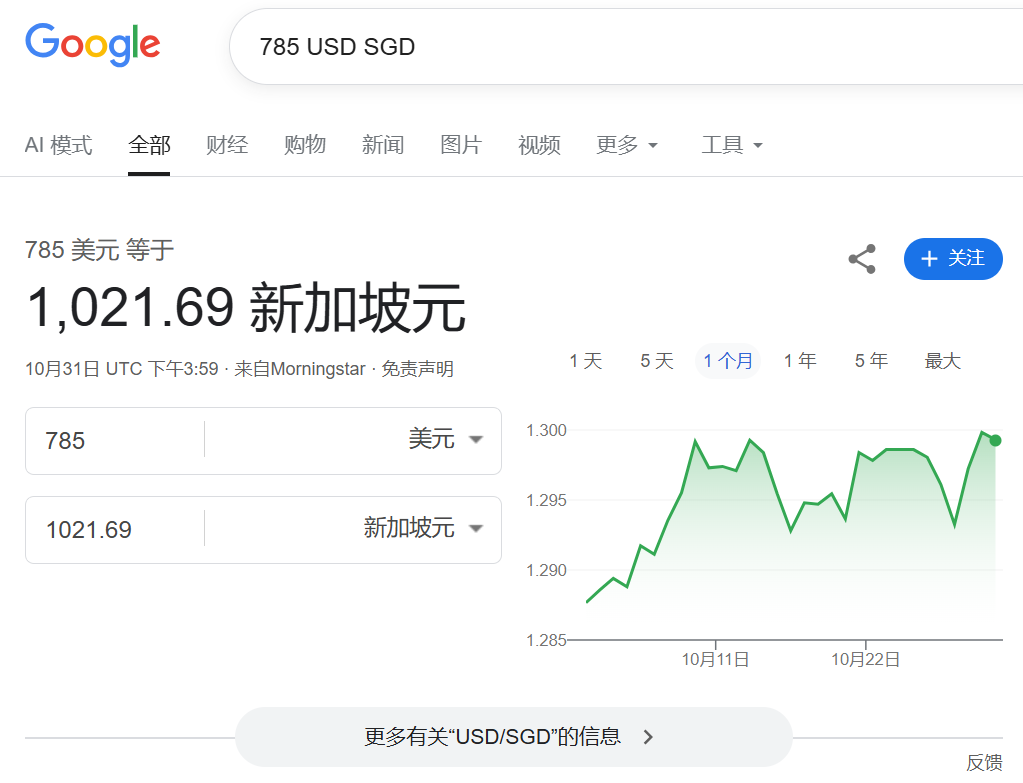Select the 5 天 chart range

(657, 361)
